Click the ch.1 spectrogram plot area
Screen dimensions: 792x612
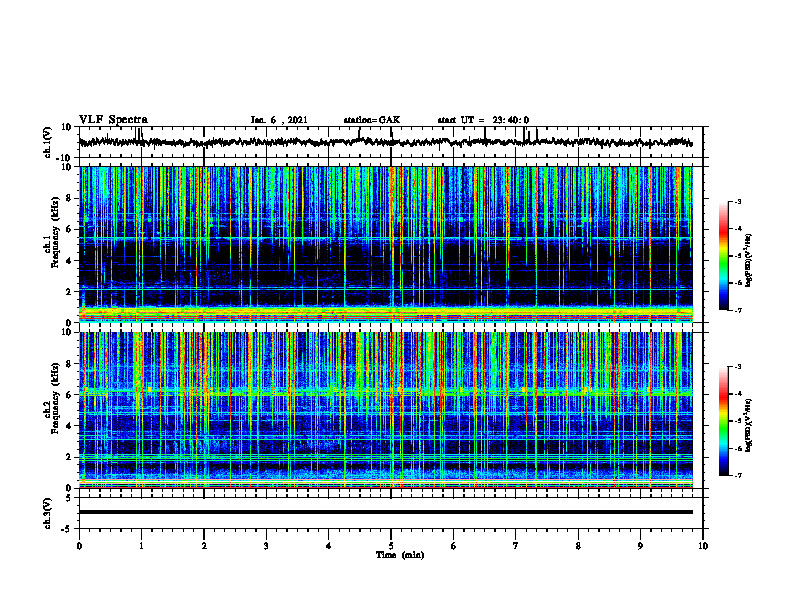[x=386, y=244]
